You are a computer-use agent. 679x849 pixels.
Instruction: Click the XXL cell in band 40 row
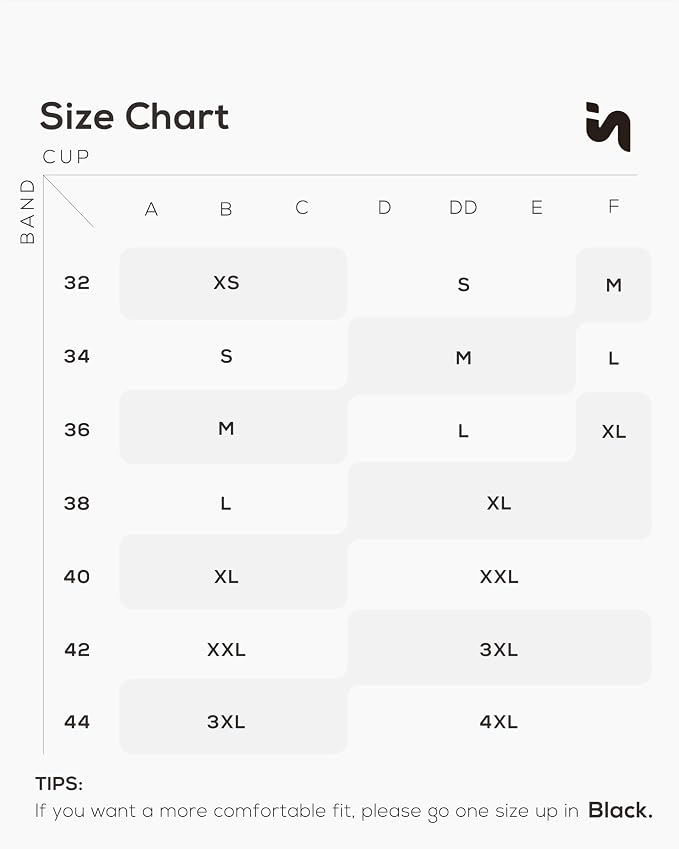[x=499, y=576]
